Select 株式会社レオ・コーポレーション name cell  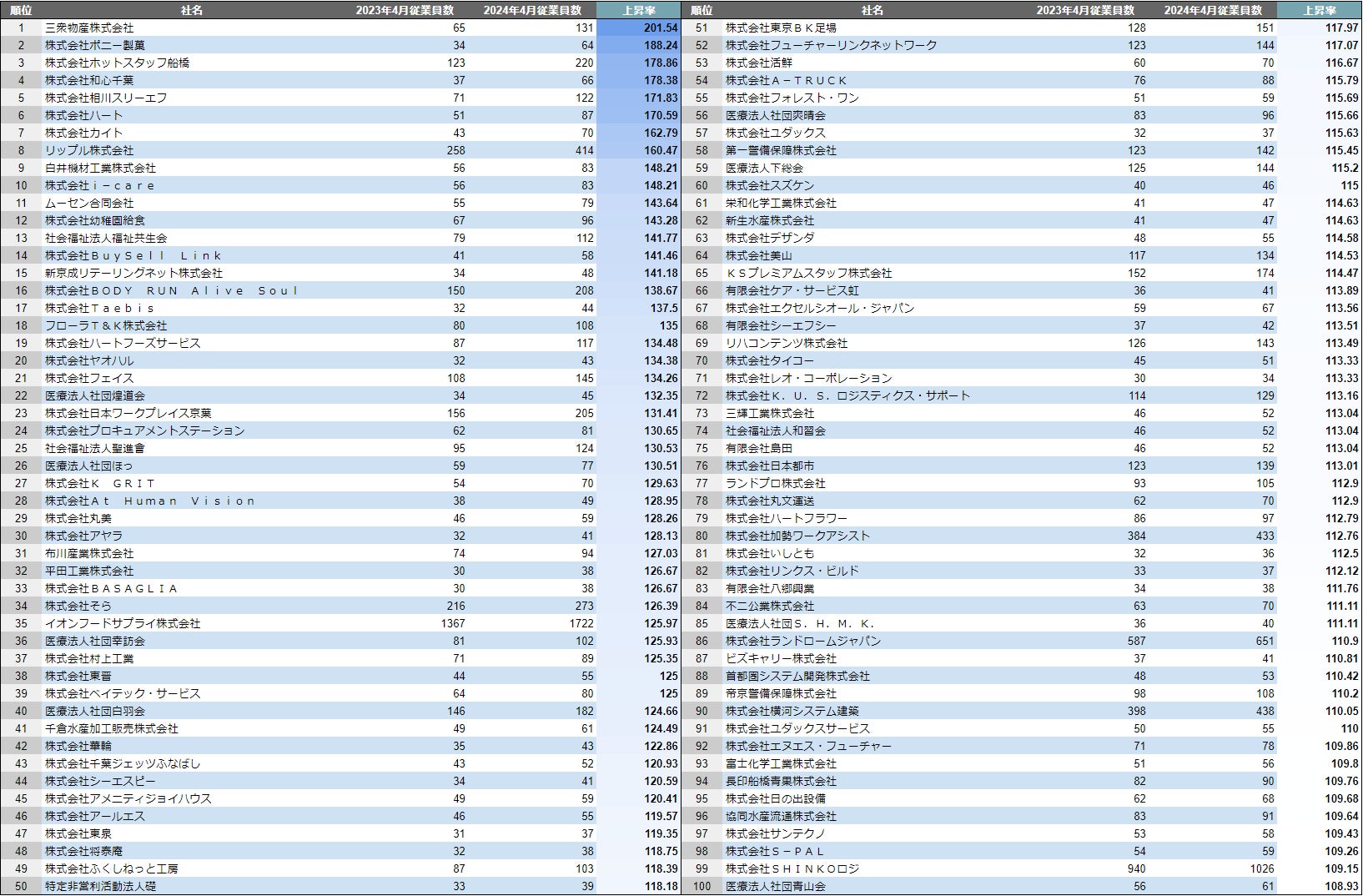pyautogui.click(x=873, y=378)
